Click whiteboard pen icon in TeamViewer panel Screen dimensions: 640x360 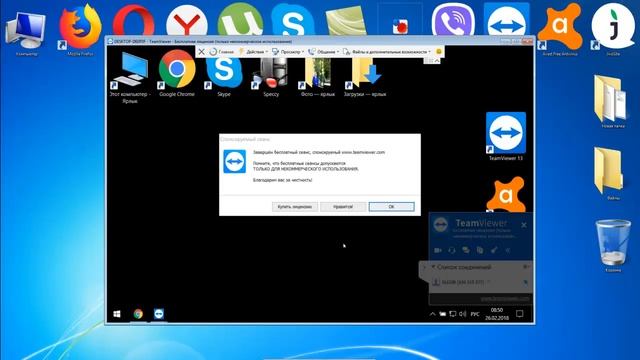pos(494,250)
